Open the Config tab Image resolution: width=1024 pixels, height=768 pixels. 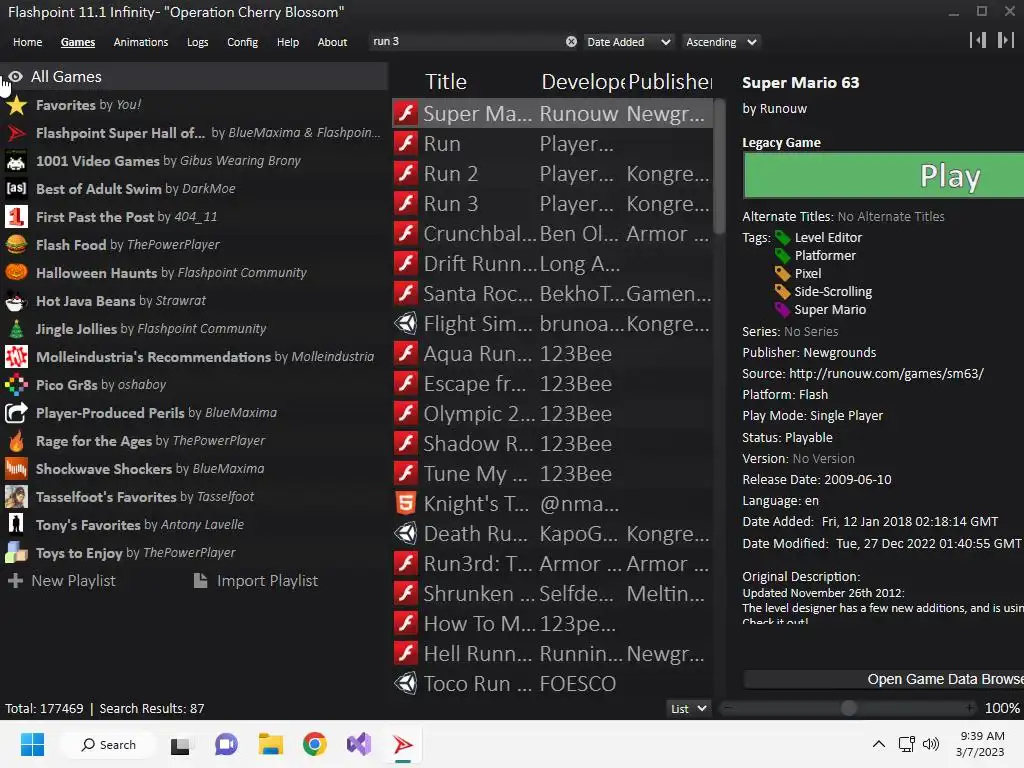pos(242,42)
